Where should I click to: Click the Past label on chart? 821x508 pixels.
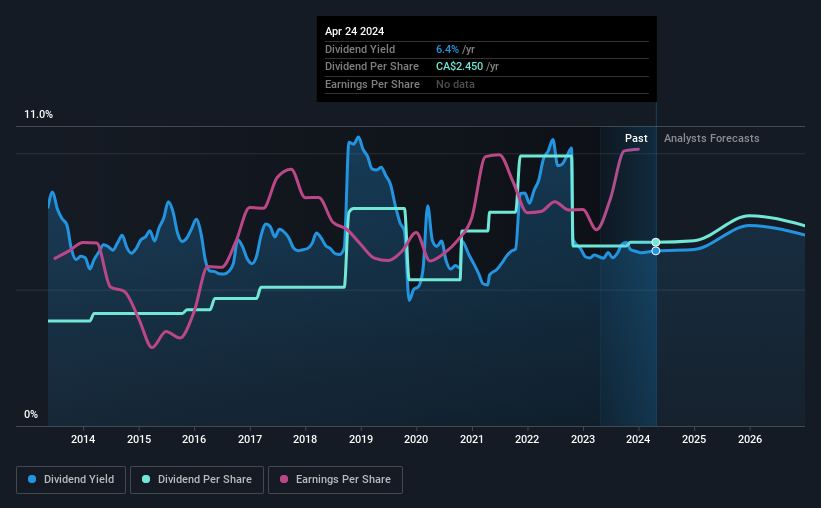(x=636, y=138)
